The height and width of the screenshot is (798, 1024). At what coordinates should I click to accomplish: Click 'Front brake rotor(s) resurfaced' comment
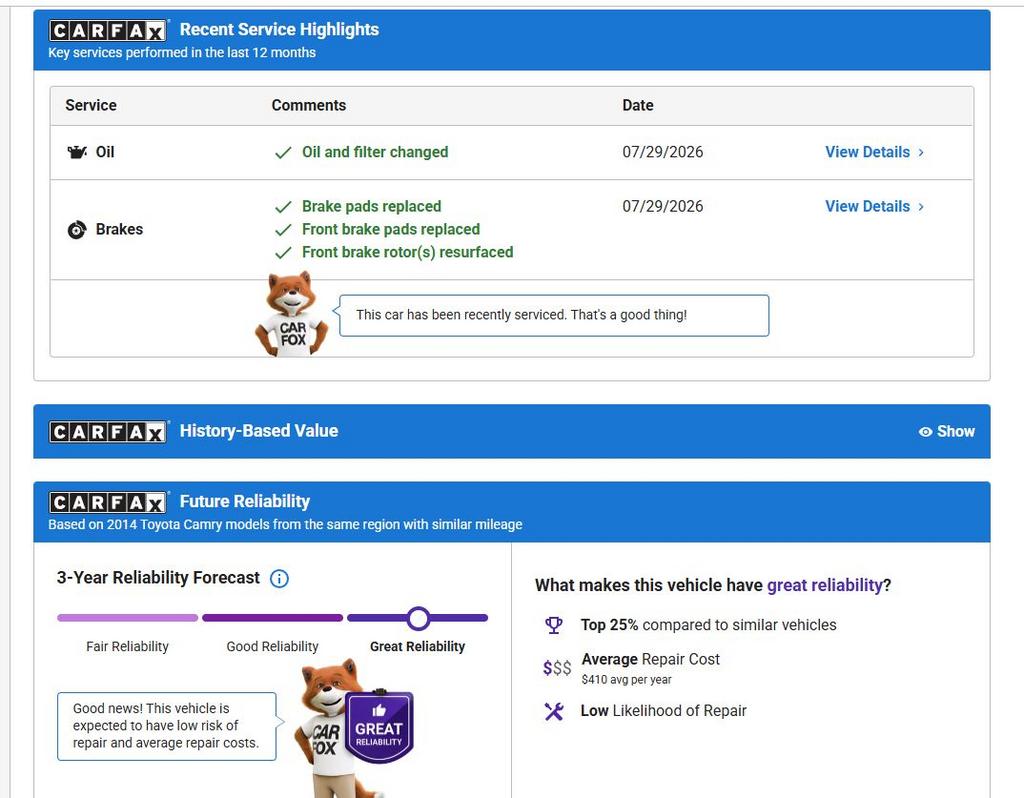tap(408, 252)
